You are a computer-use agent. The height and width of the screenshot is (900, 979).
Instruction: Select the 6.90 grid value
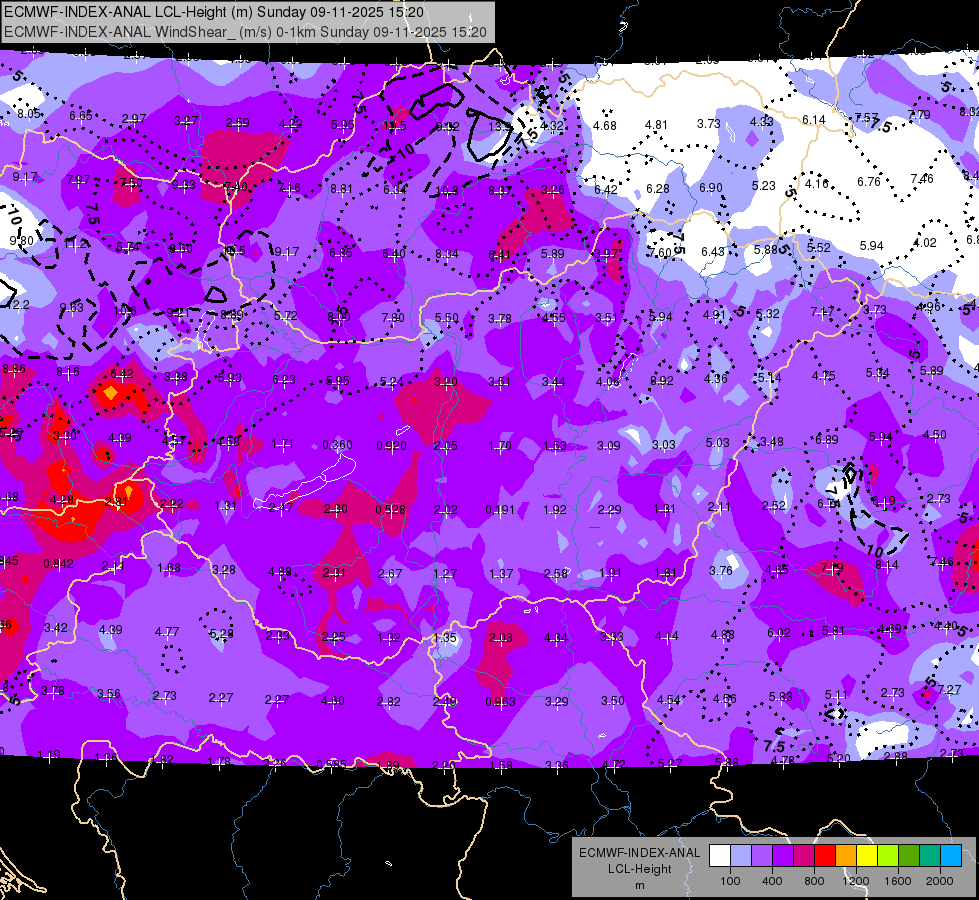coord(711,188)
